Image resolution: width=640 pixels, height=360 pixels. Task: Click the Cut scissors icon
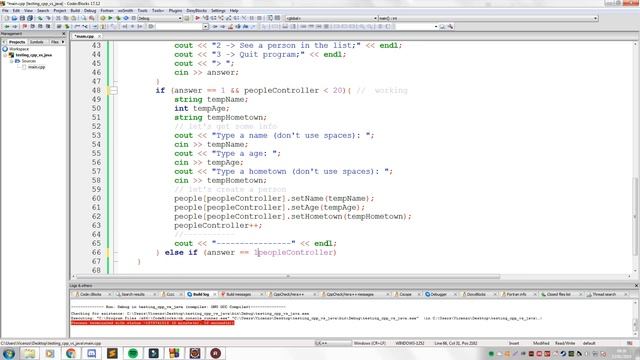[58, 18]
